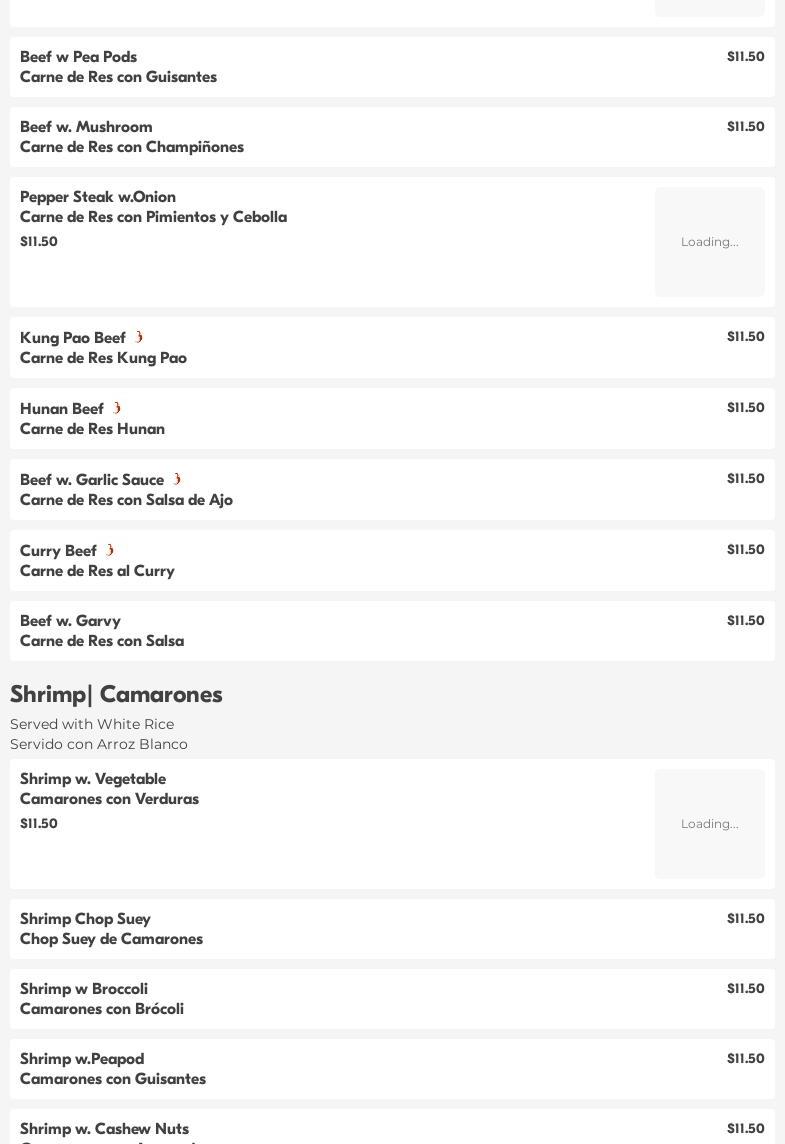The height and width of the screenshot is (1144, 785).
Task: Click the Shrimp| Camarones section heading
Action: (x=116, y=694)
